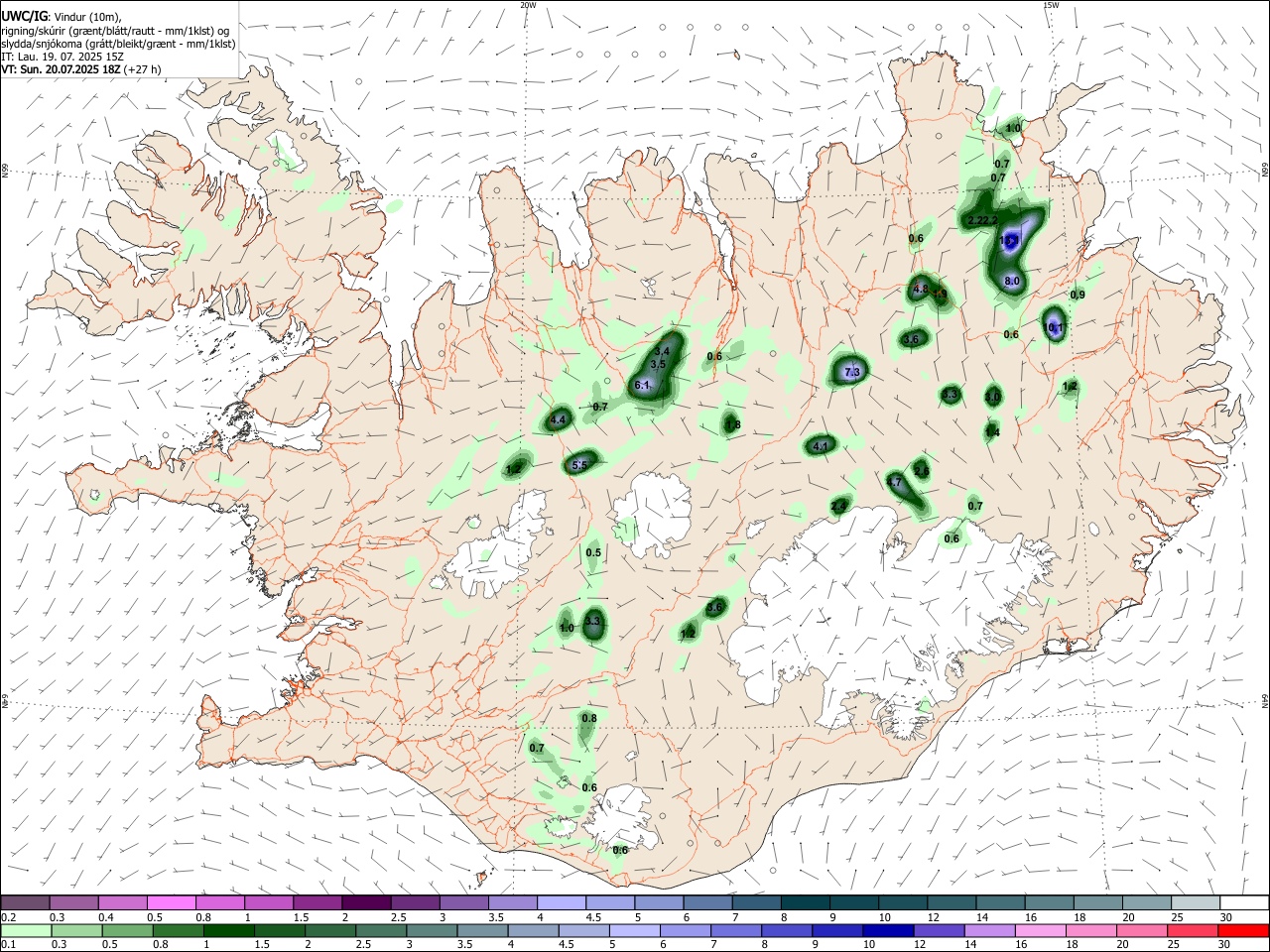Click the 20W longitude label
1270x952 pixels.
528,5
